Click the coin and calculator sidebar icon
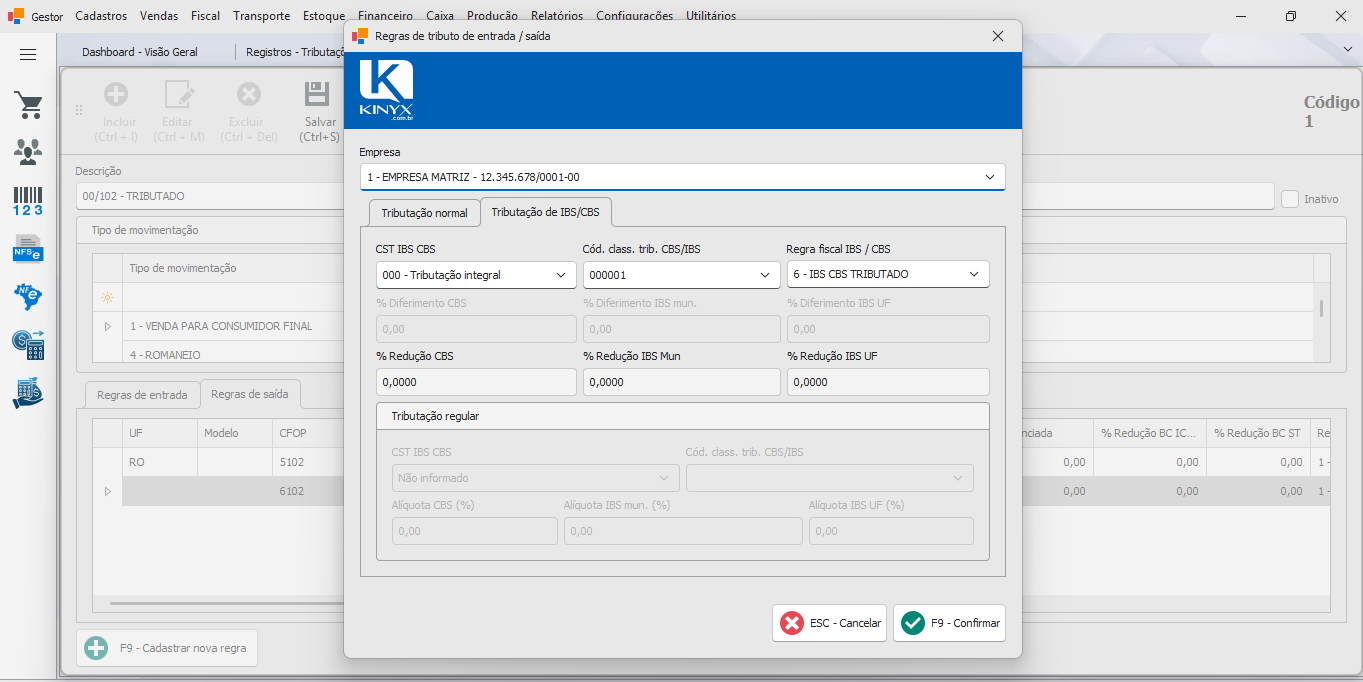Viewport: 1363px width, 682px height. (28, 344)
